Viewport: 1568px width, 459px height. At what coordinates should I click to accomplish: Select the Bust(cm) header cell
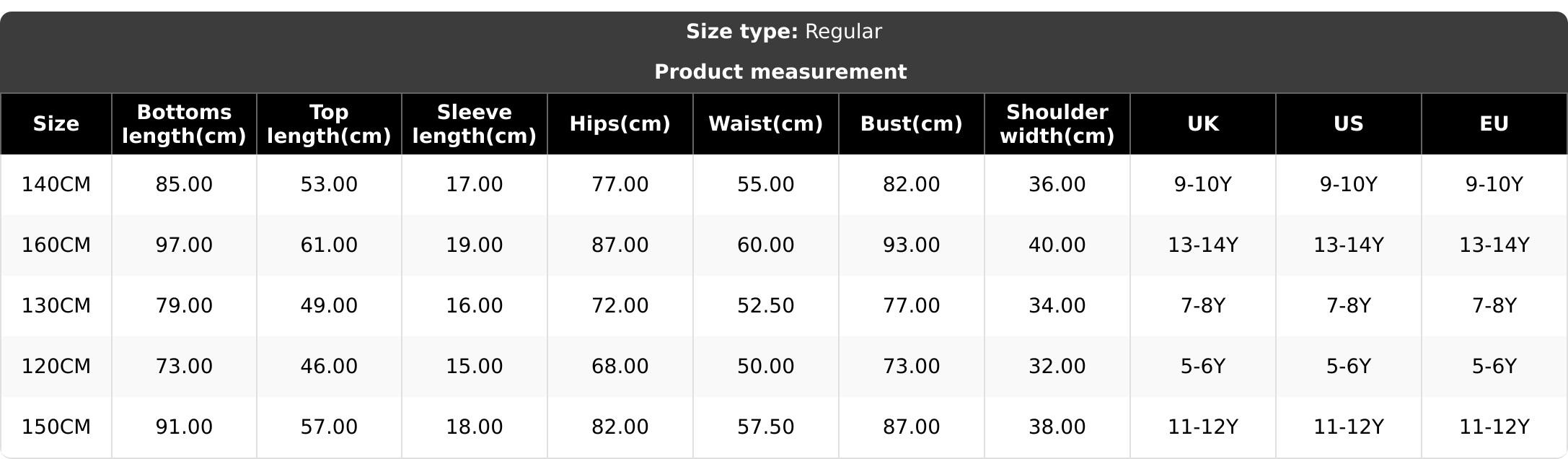click(911, 124)
